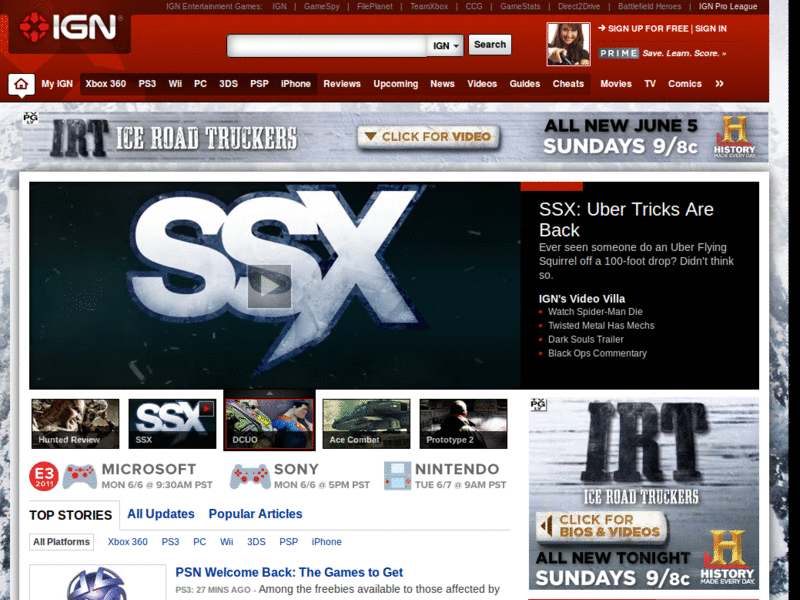Select DCUO carousel thumbnail

pyautogui.click(x=269, y=423)
